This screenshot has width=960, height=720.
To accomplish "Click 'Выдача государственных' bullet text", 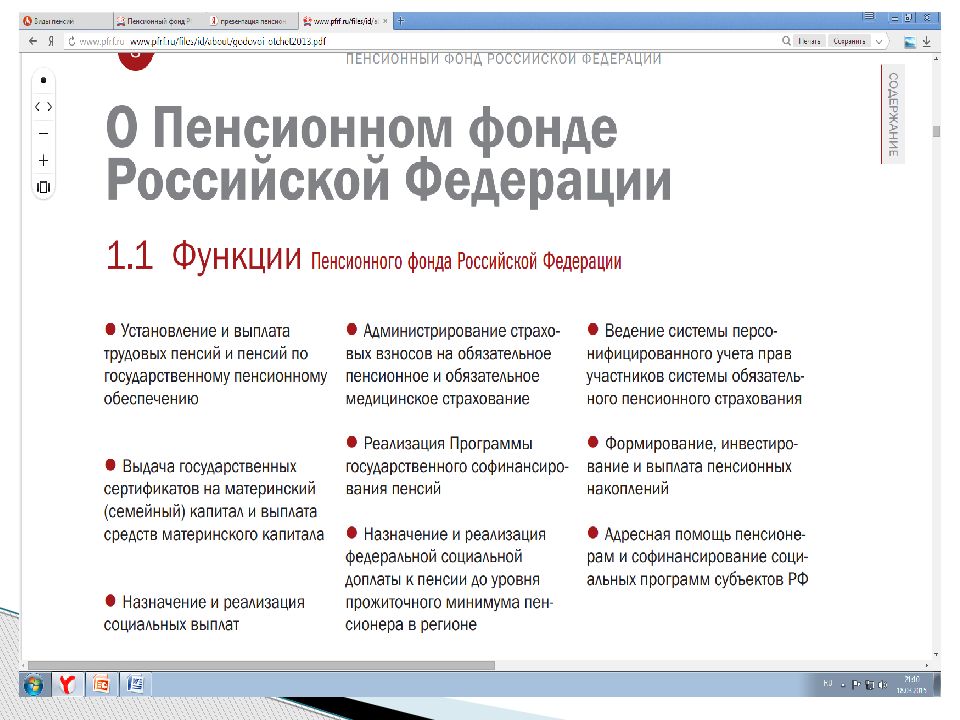I will tap(209, 467).
